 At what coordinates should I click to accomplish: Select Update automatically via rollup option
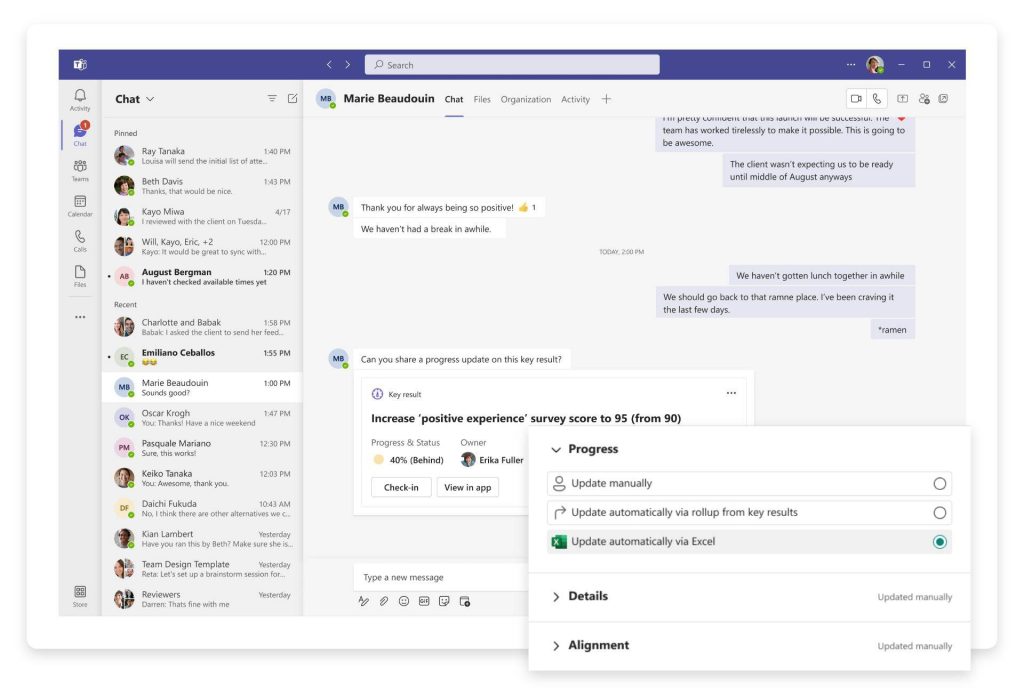[749, 513]
